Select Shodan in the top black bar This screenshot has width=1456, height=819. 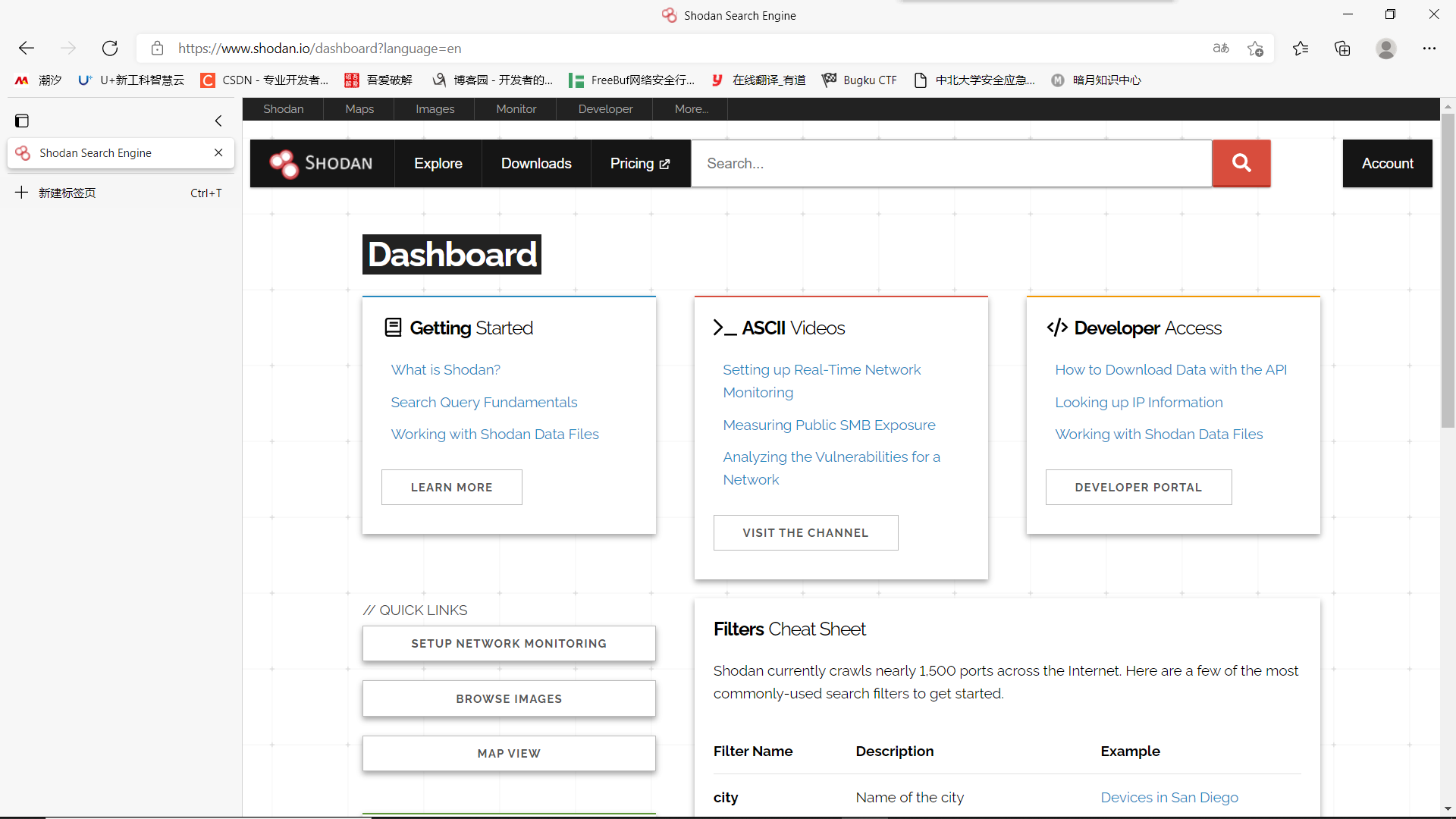click(x=283, y=108)
